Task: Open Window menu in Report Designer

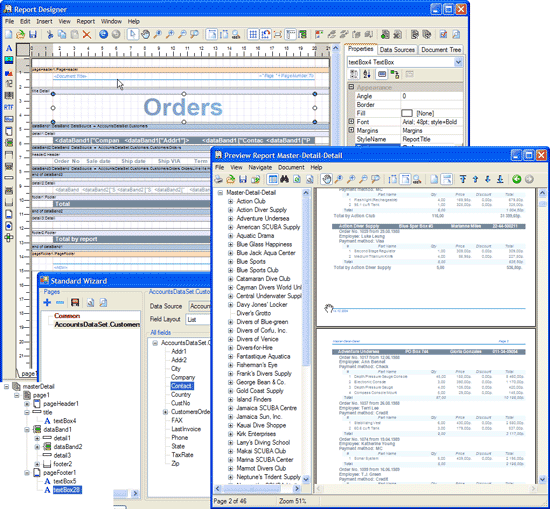Action: 111,21
